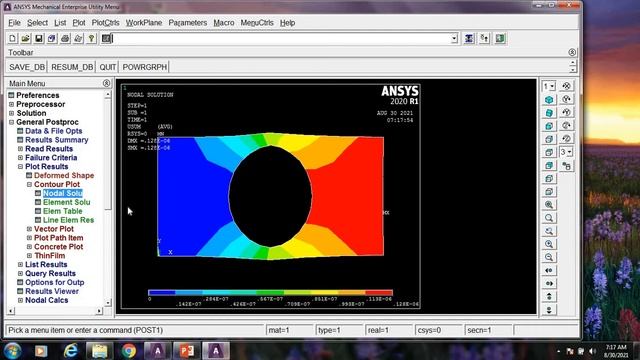Click the dark blue segment of legend bar

(162, 293)
